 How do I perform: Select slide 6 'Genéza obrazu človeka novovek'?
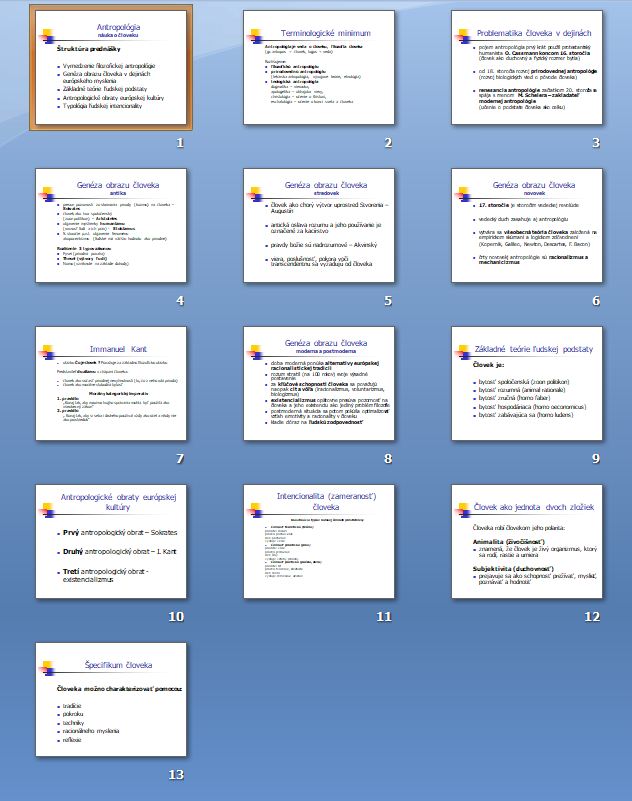pos(527,225)
